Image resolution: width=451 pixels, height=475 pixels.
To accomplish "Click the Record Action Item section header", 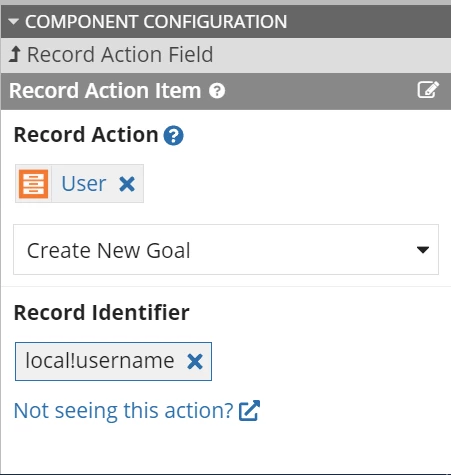I will tap(226, 91).
